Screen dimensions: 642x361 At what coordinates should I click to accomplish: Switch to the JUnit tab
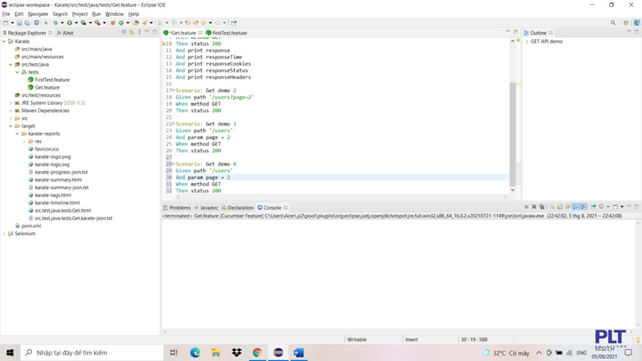coord(66,33)
